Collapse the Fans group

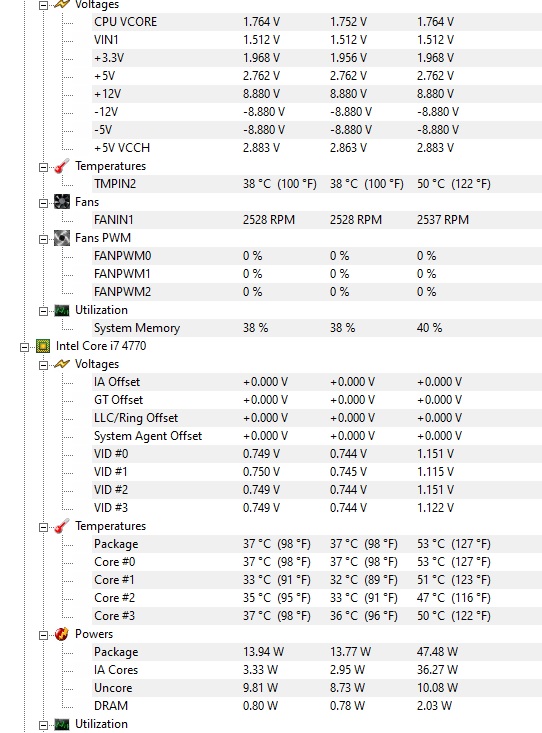43,203
